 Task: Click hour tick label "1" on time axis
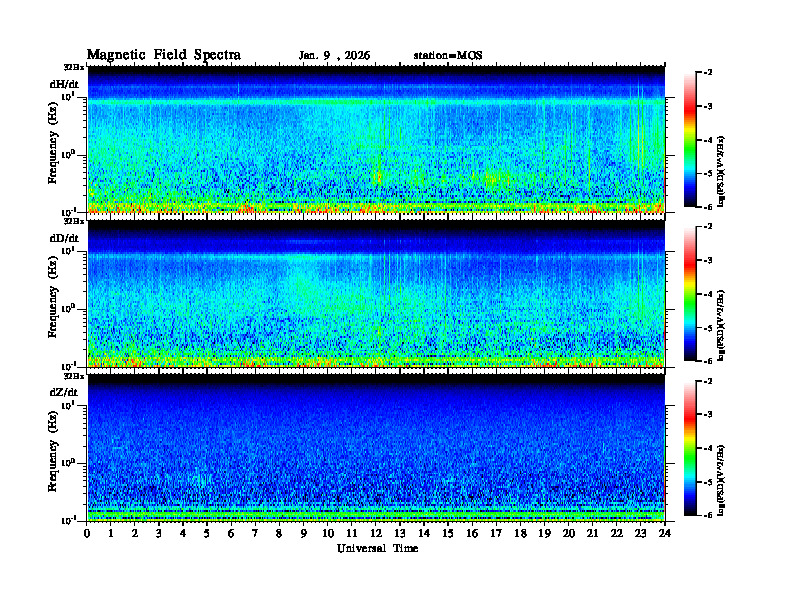pos(111,533)
